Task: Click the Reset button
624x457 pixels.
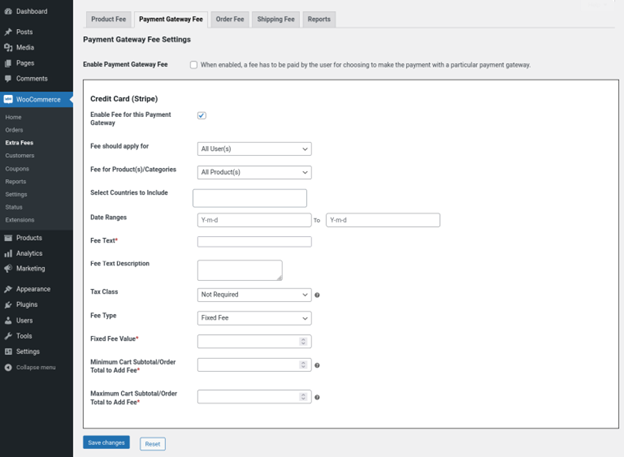Action: point(152,443)
